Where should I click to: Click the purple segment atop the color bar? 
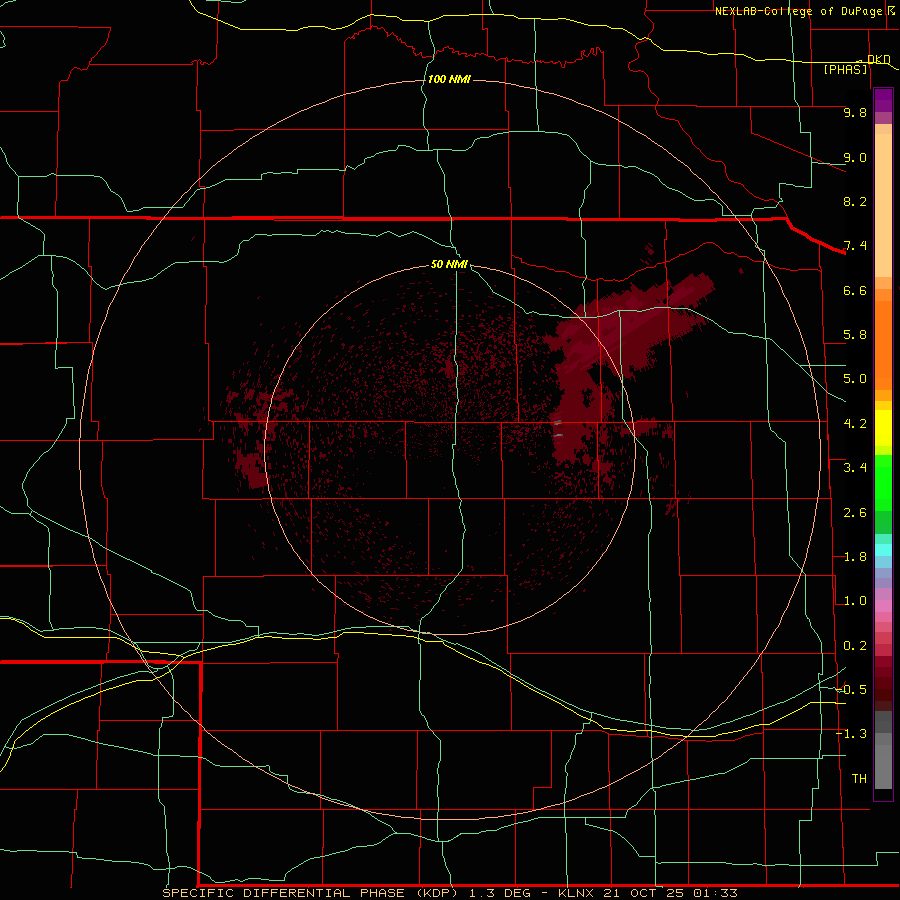[x=883, y=100]
